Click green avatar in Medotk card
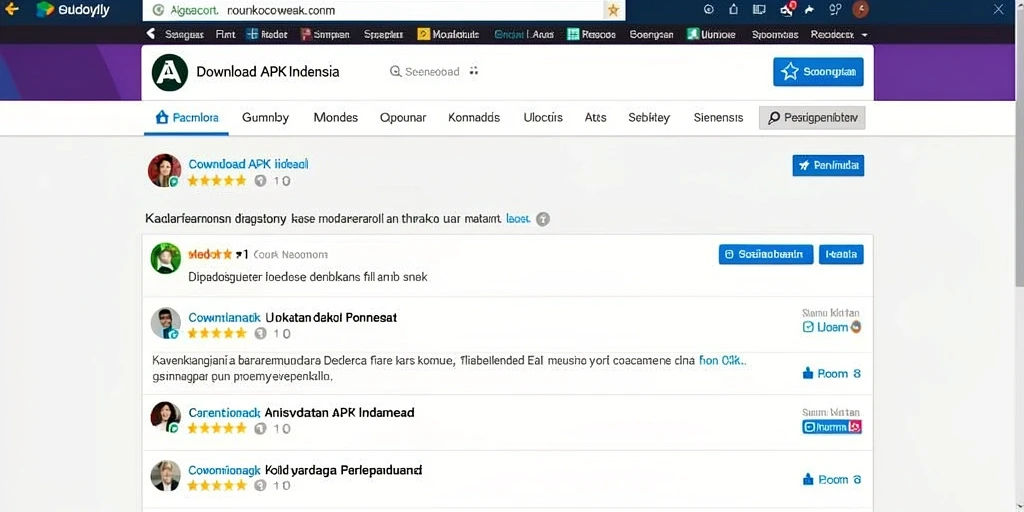This screenshot has width=1024, height=512. [165, 259]
